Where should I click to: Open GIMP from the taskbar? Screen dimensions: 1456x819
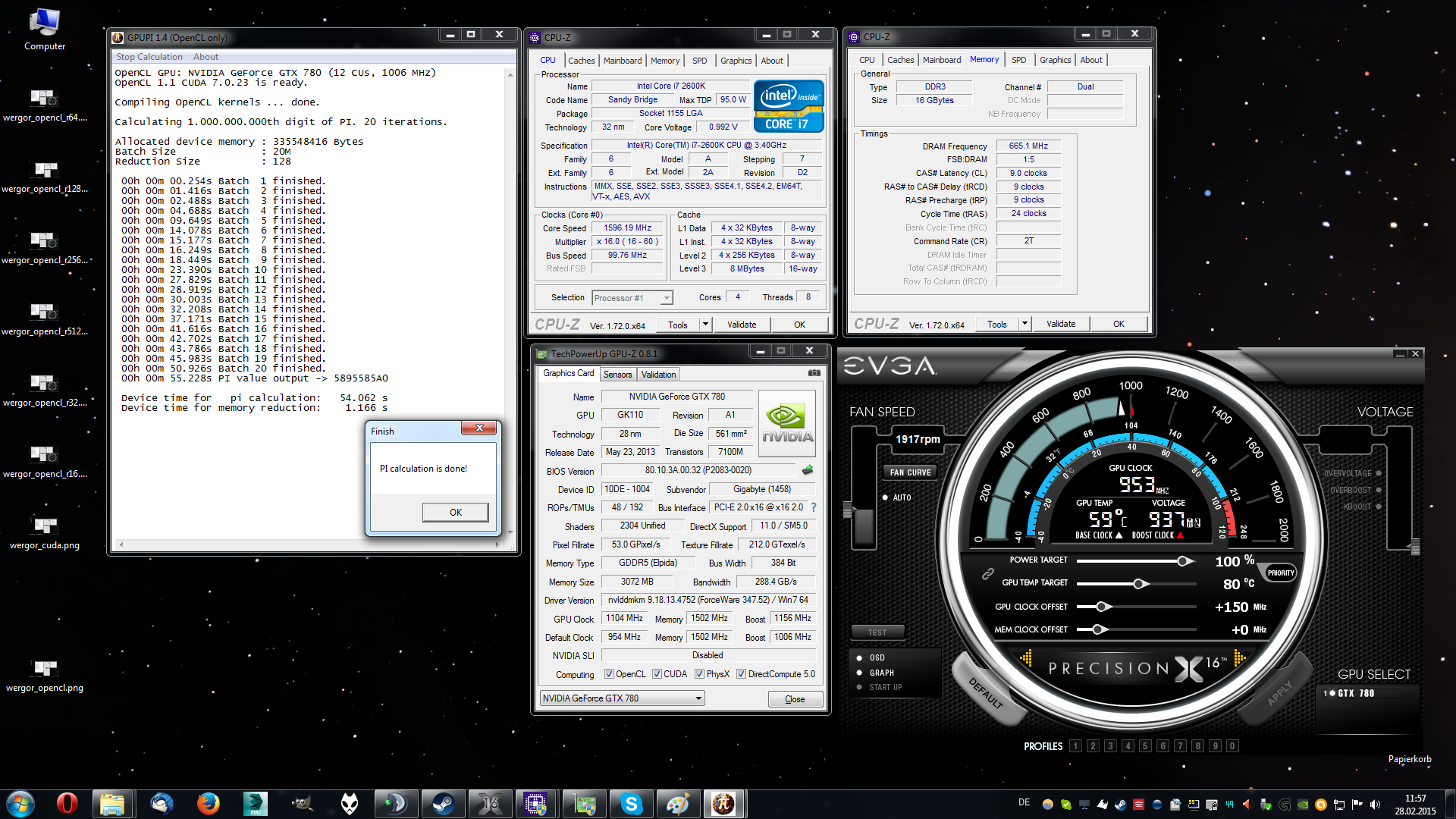pyautogui.click(x=302, y=804)
